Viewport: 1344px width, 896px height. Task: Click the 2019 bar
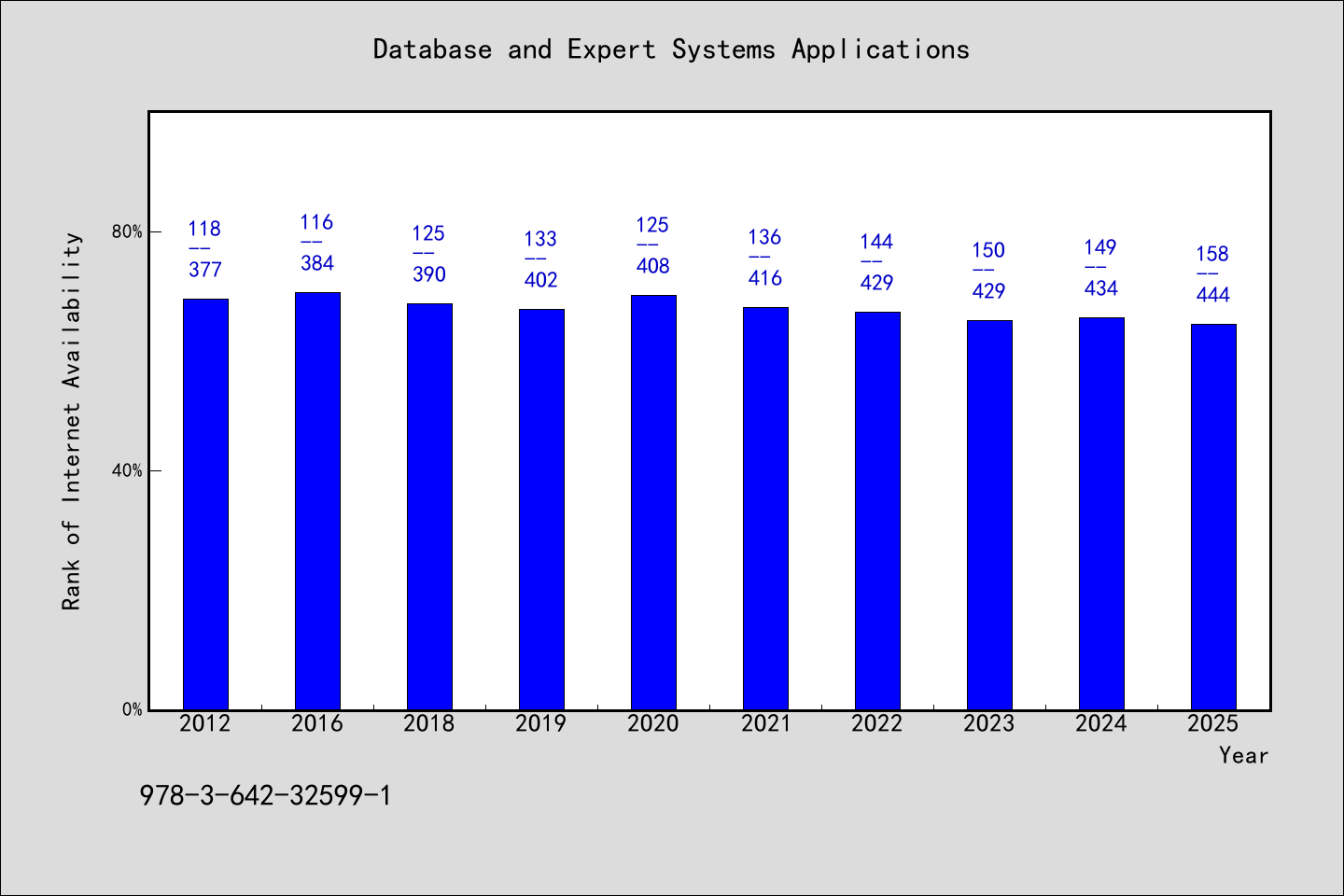coord(541,510)
